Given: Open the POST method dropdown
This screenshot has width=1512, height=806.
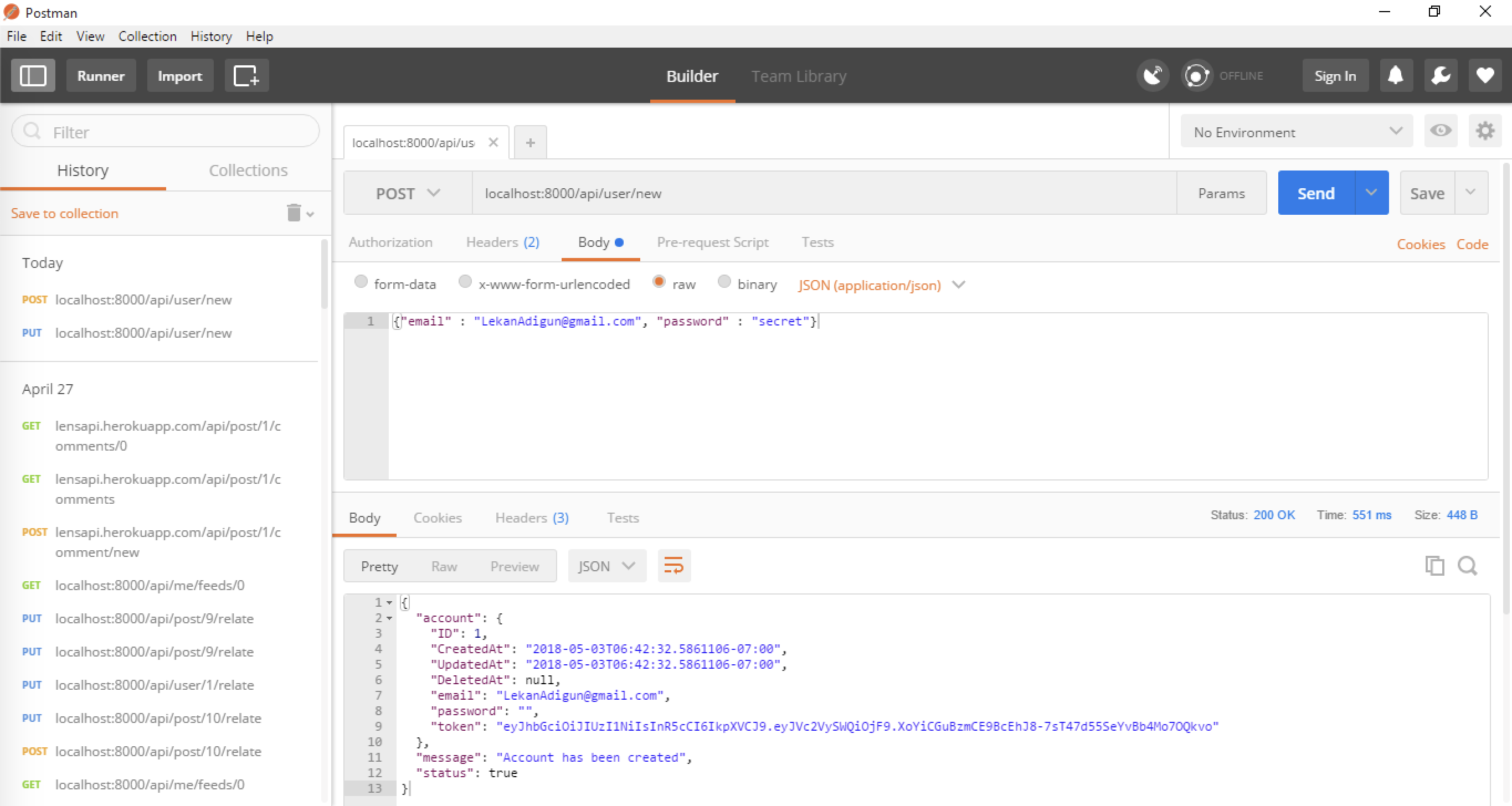Looking at the screenshot, I should pos(407,193).
